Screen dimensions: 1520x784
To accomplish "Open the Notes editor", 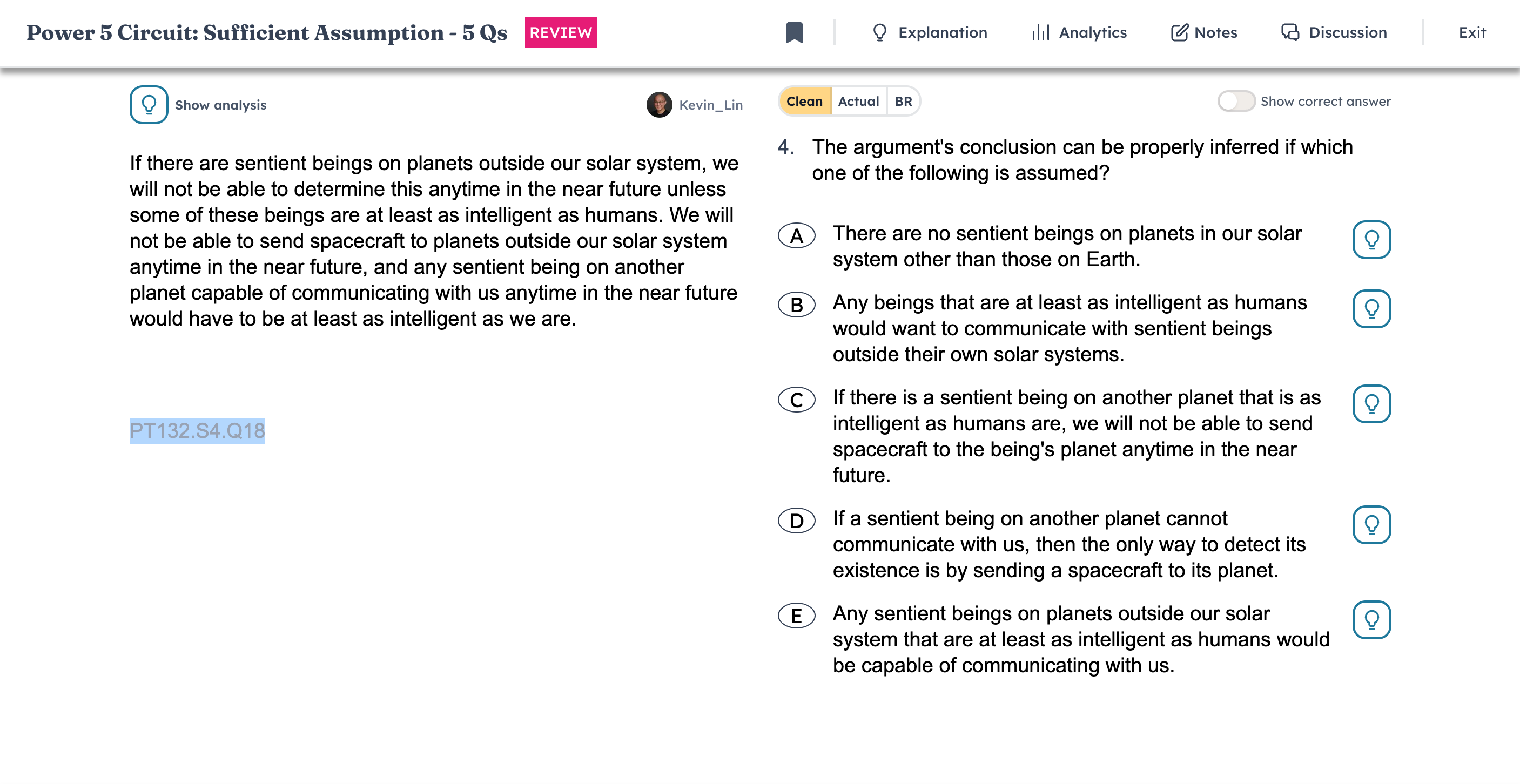I will tap(1205, 32).
